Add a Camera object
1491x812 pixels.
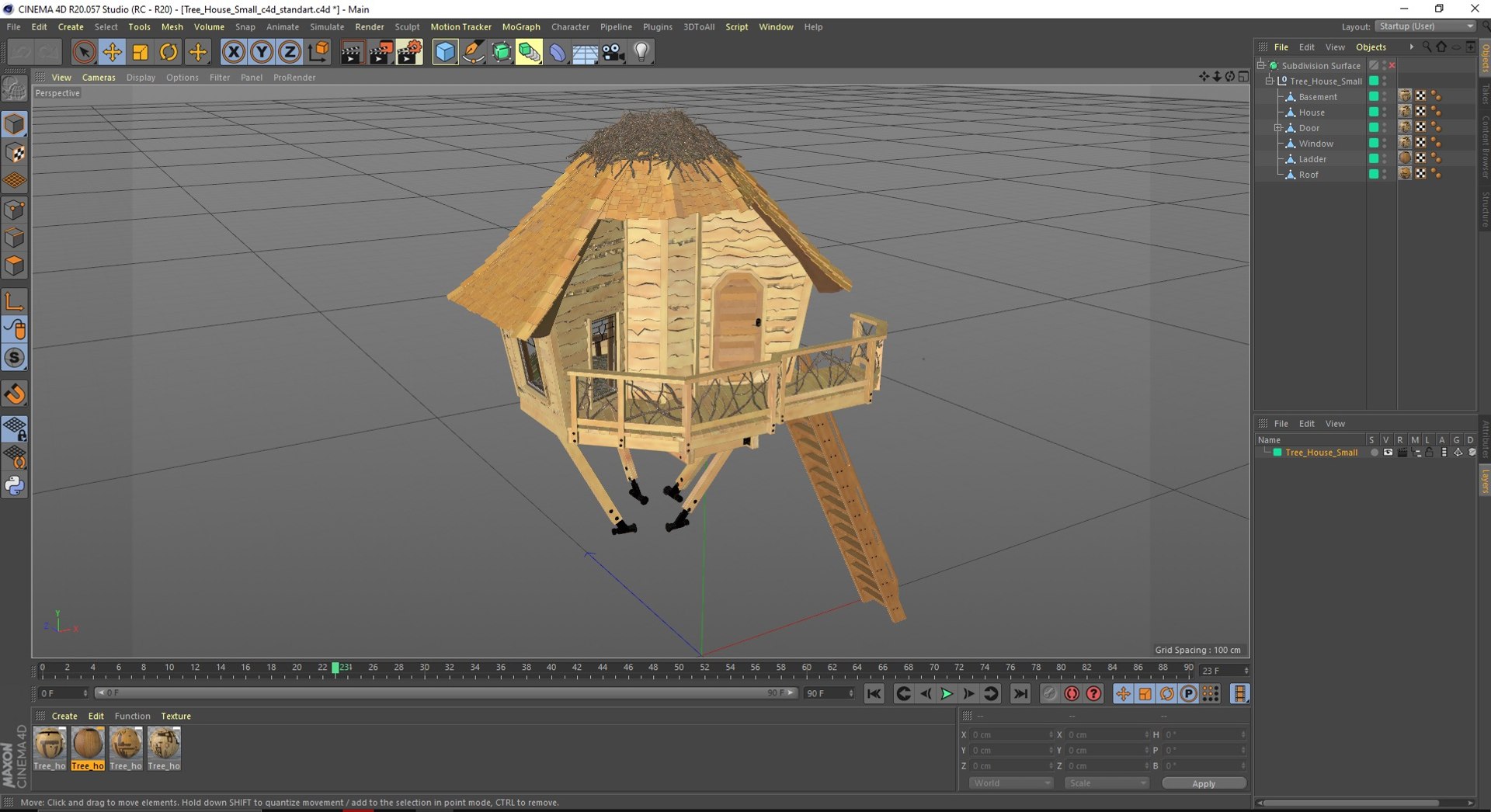[x=613, y=52]
